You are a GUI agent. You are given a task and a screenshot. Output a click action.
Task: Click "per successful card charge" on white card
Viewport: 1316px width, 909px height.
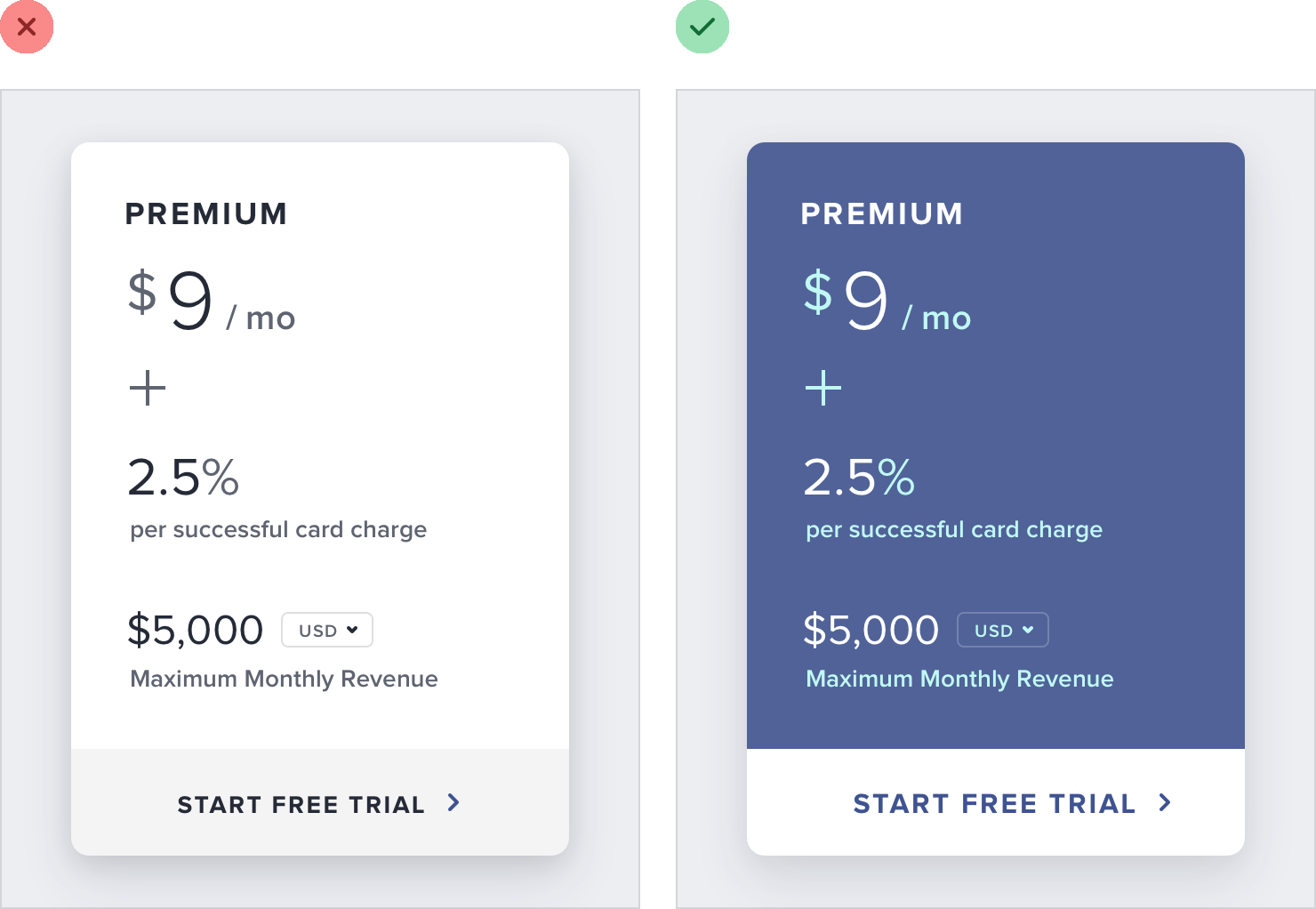[x=278, y=529]
